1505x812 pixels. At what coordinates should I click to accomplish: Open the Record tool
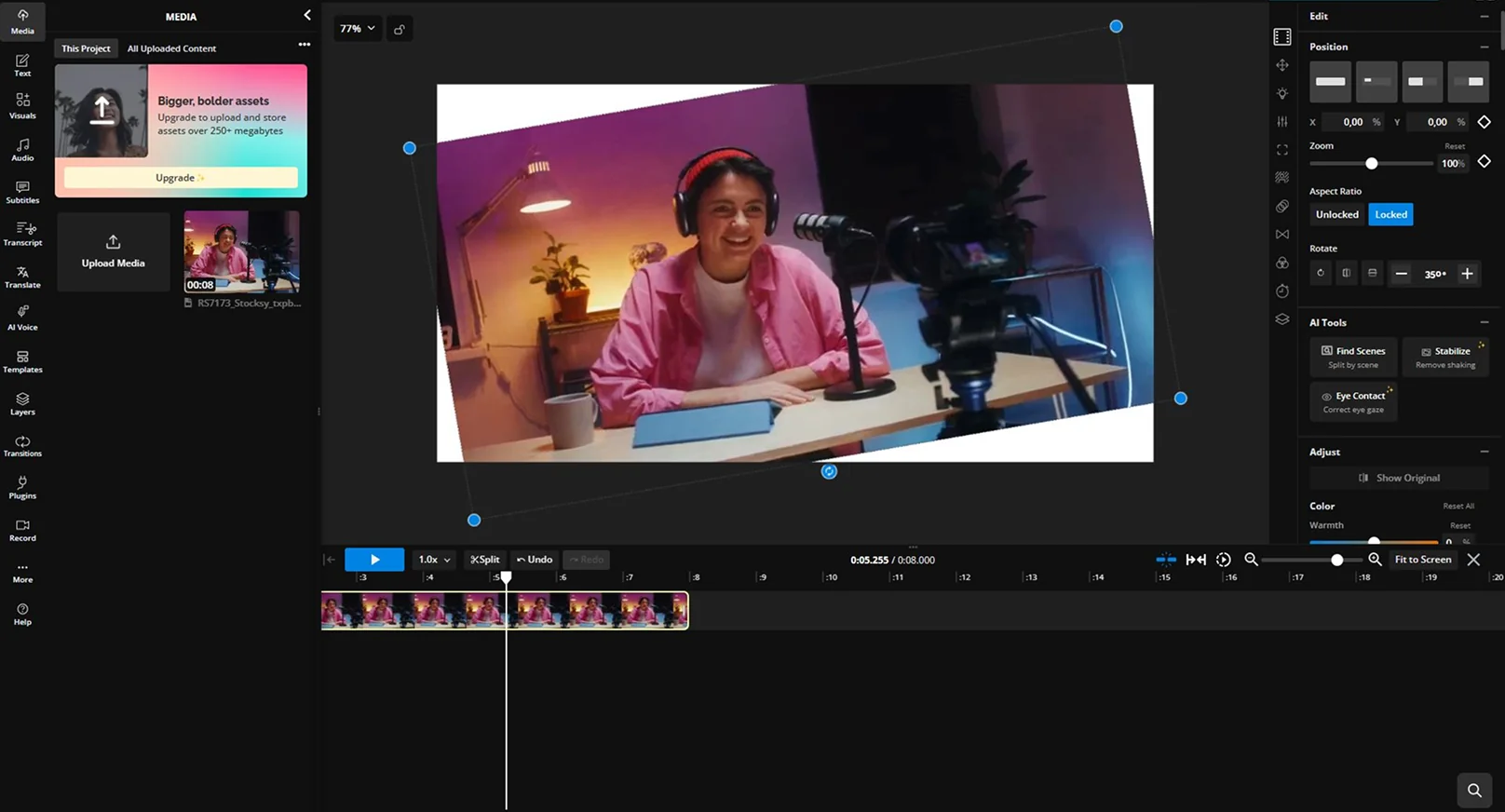pos(22,530)
